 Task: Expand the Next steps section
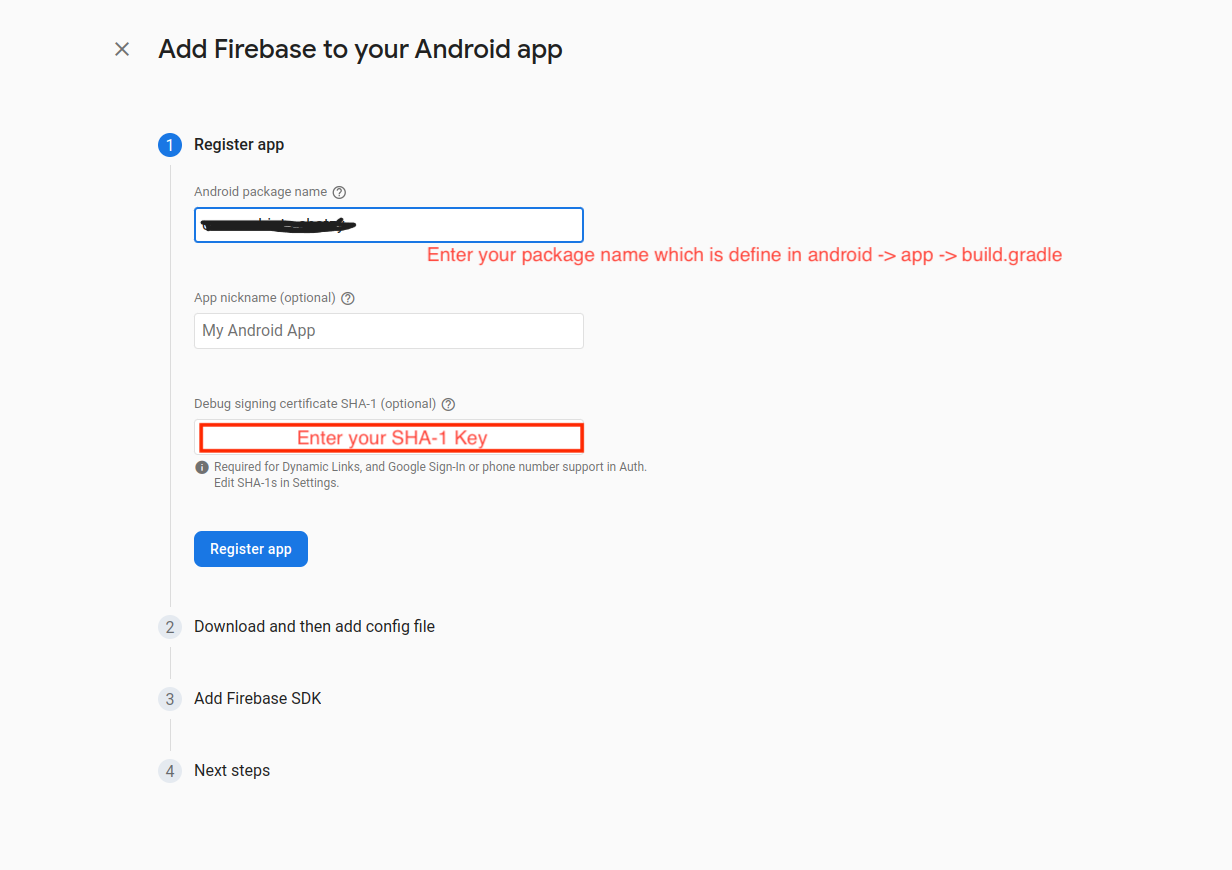(232, 771)
